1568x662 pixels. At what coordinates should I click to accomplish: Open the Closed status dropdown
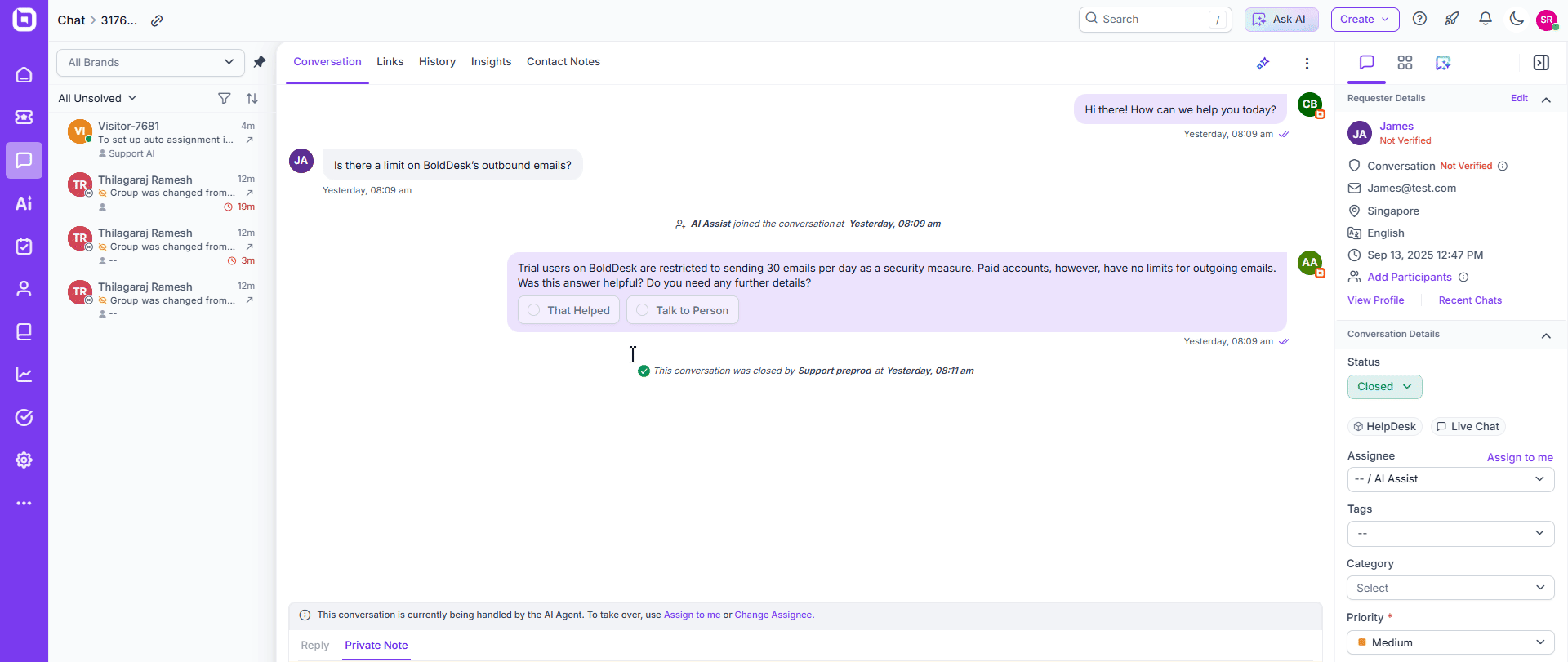[1384, 387]
